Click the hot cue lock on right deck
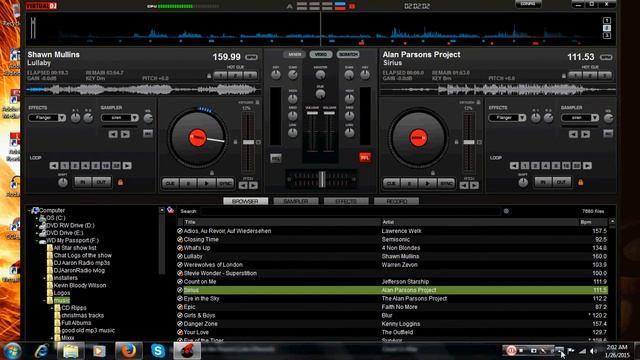The height and width of the screenshot is (360, 640). (564, 76)
